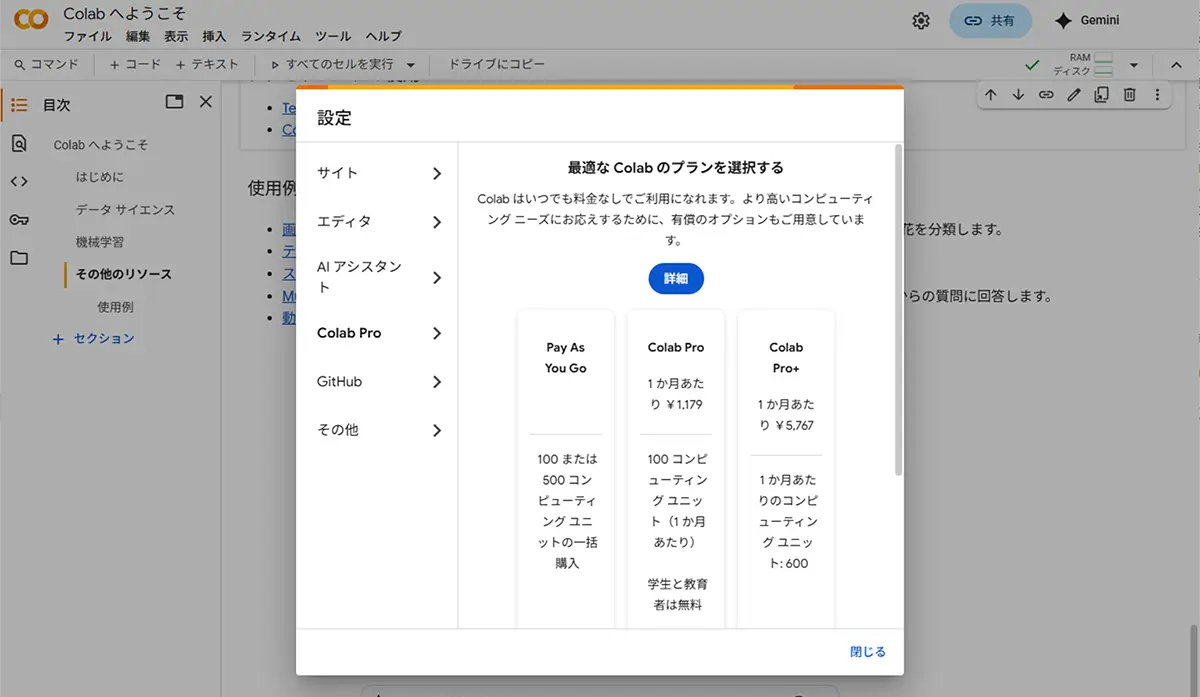Image resolution: width=1200 pixels, height=697 pixels.
Task: Mirror cell in tab icon
Action: [1101, 95]
